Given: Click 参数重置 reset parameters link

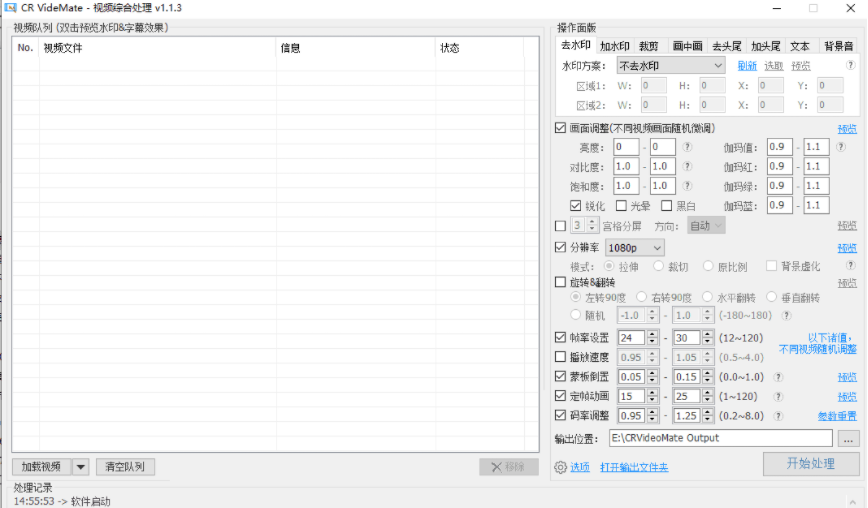Looking at the screenshot, I should [x=837, y=416].
